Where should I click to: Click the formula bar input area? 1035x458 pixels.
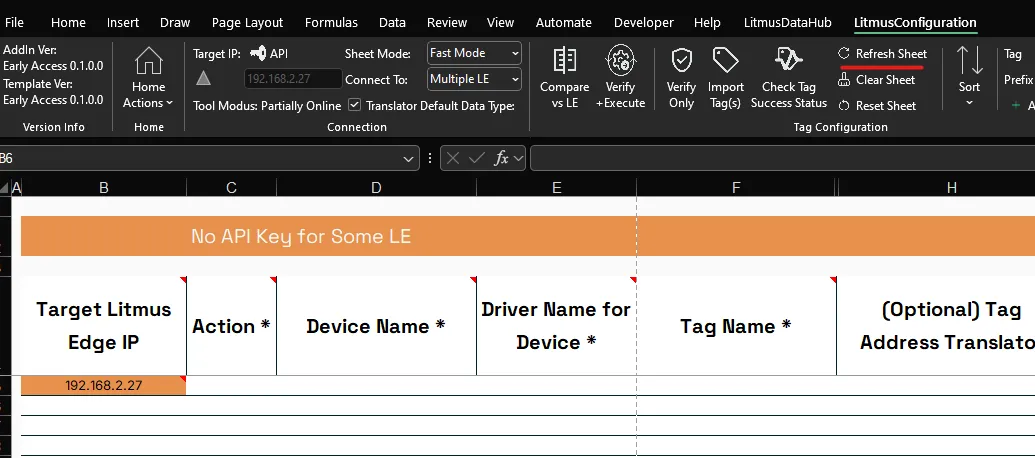782,158
